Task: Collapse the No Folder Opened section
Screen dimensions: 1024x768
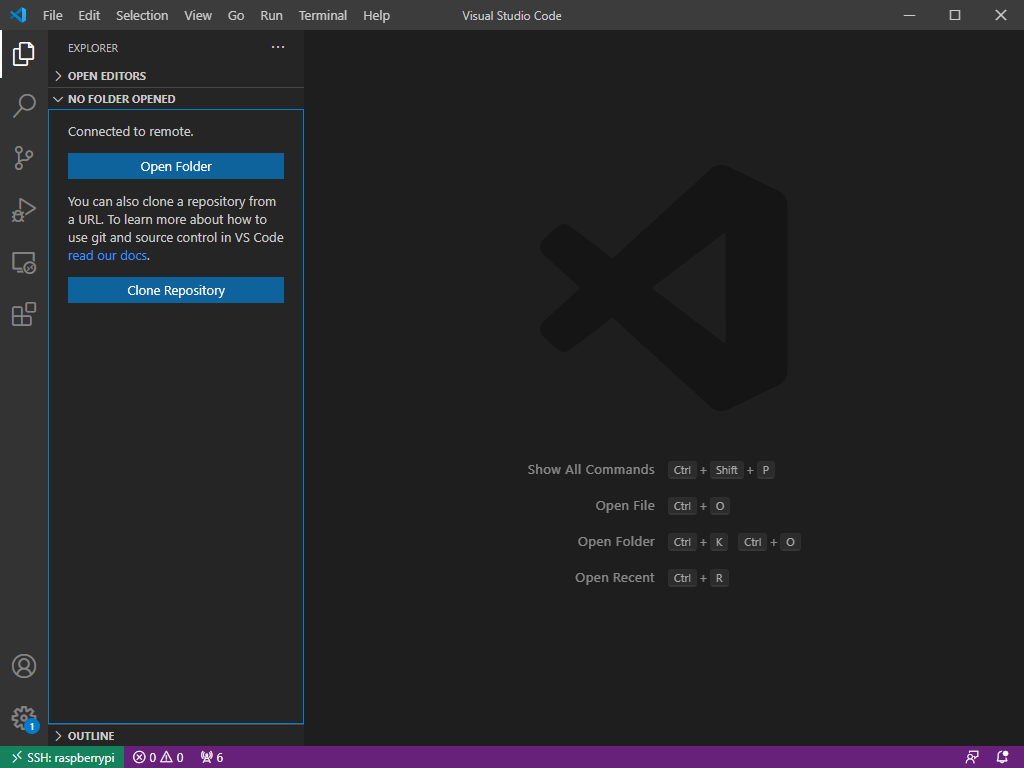Action: coord(176,99)
